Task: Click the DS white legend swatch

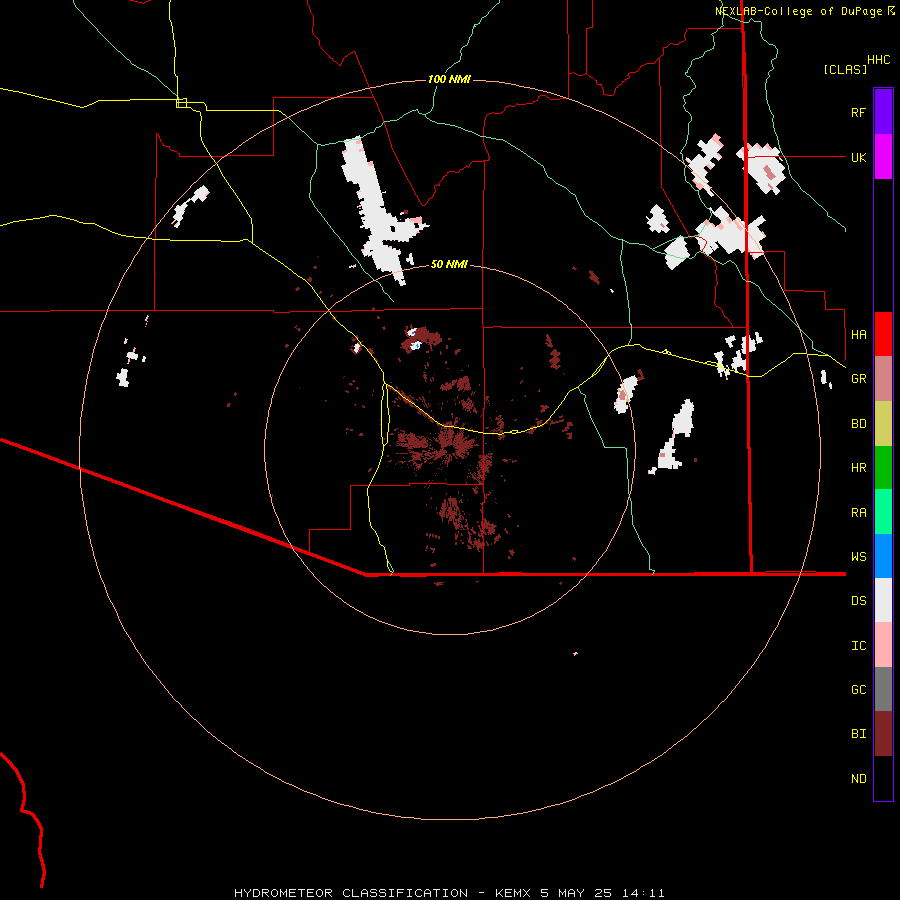Action: coord(883,600)
